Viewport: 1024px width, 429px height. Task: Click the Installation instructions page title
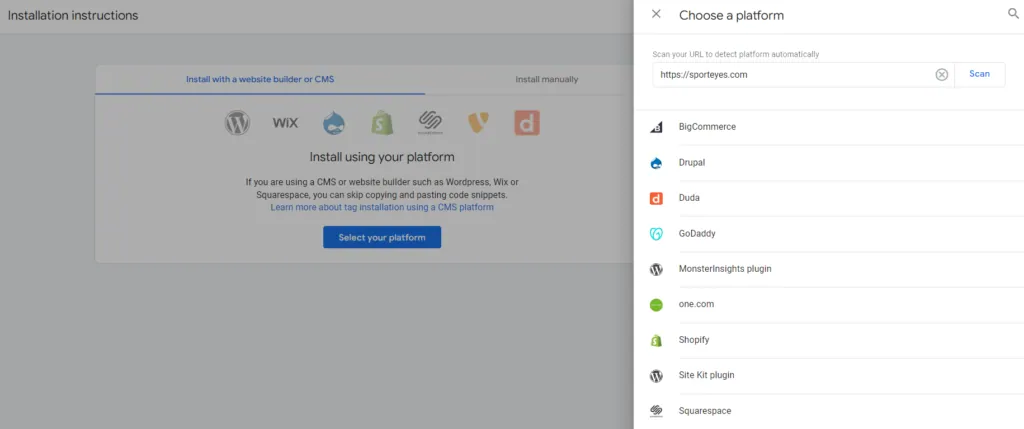[x=73, y=15]
